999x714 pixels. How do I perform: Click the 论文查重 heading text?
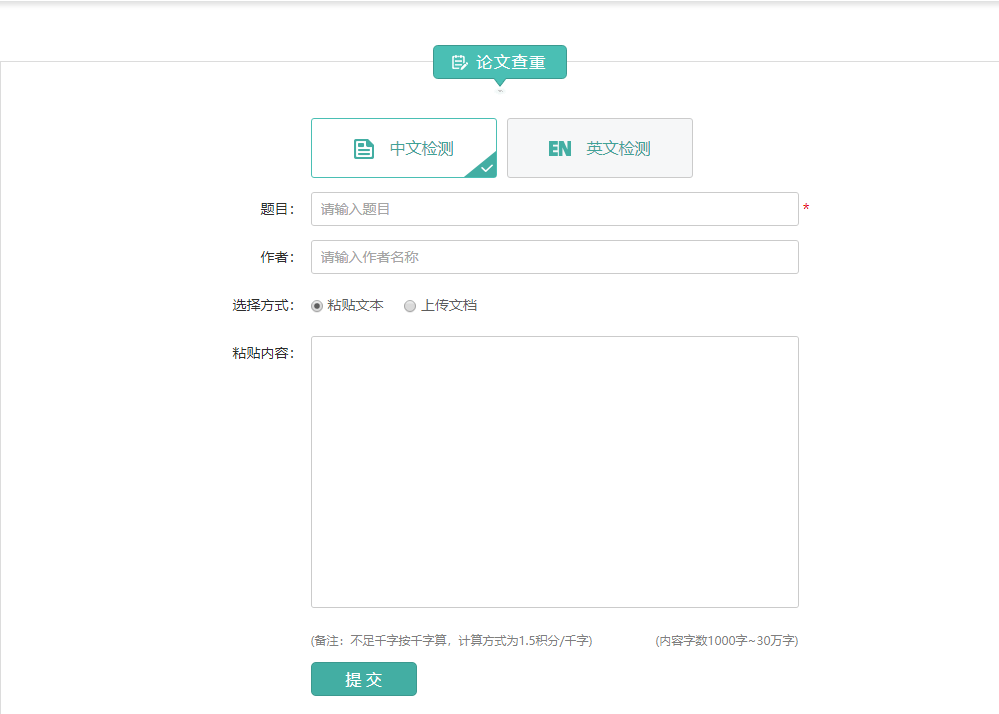(511, 63)
